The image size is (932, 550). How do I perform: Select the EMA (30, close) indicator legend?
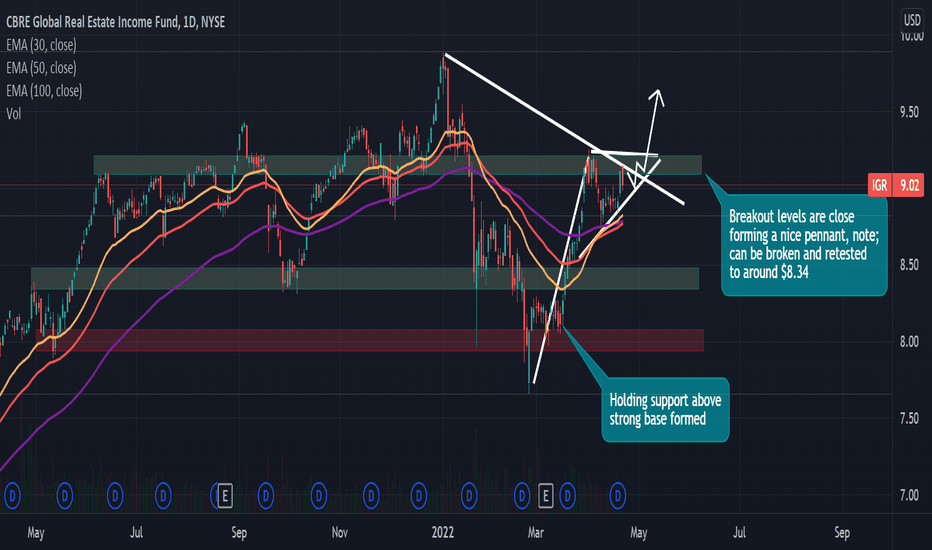41,45
